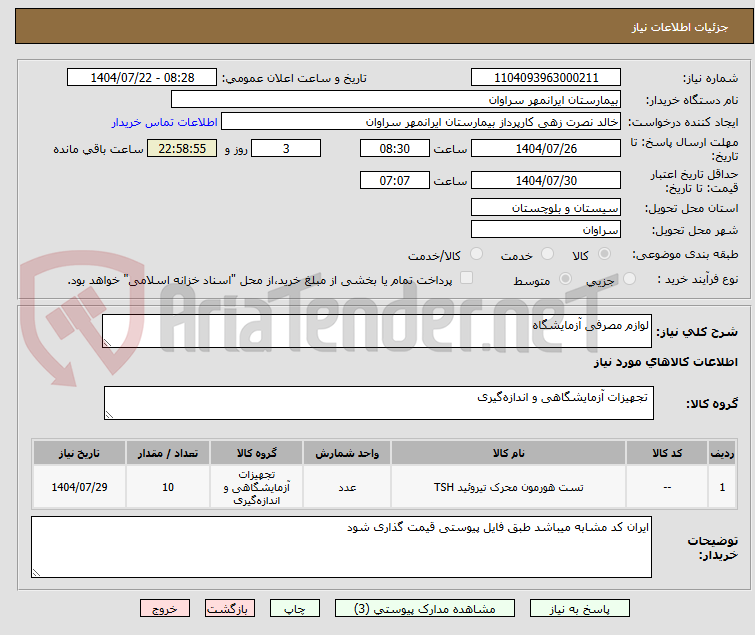Image resolution: width=755 pixels, height=635 pixels.
Task: Click the remaining days field showing 3
Action: [286, 148]
